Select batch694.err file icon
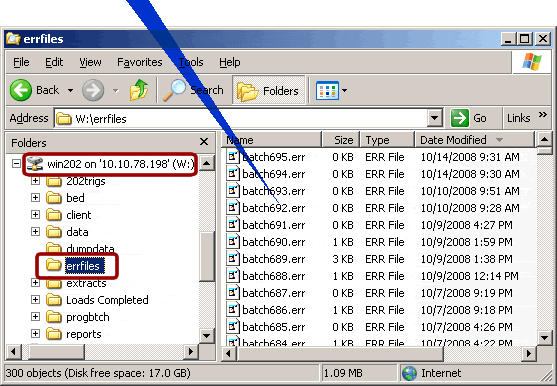 [x=233, y=174]
